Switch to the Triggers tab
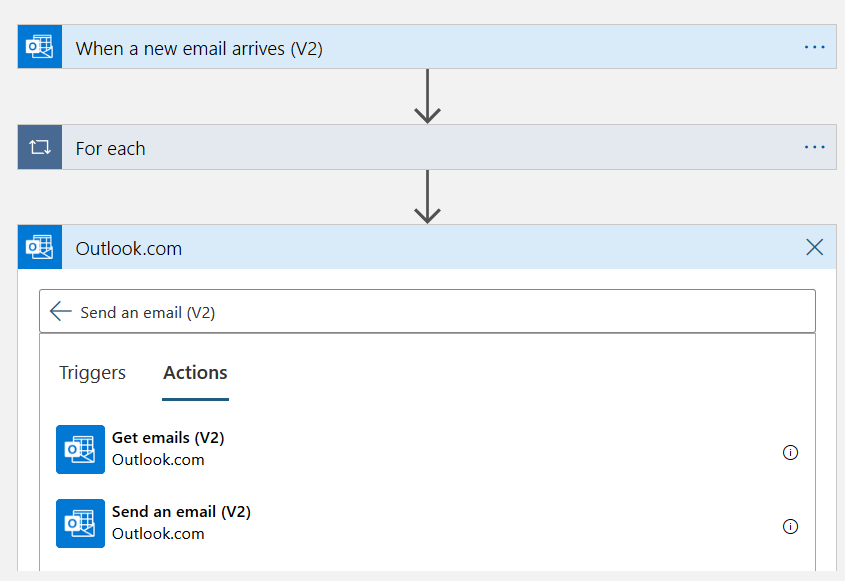 (93, 373)
